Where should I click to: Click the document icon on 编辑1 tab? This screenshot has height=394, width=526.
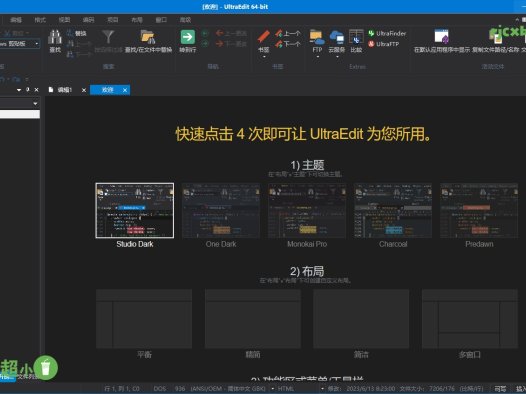click(x=51, y=90)
